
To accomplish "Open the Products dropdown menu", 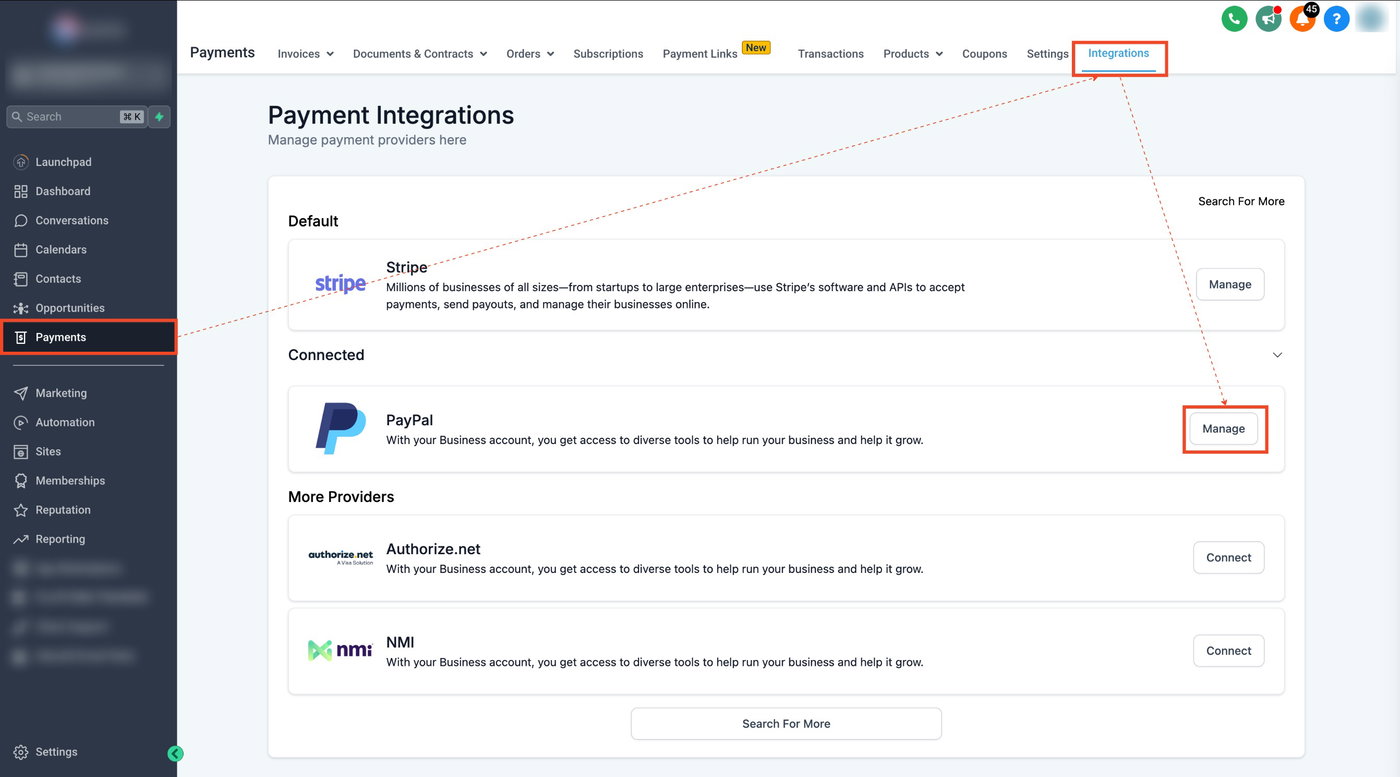I will click(x=912, y=54).
